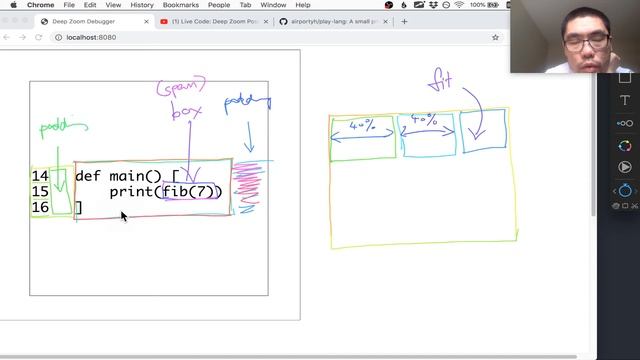The image size is (640, 360).
Task: Select the Text tool
Action: point(624,100)
